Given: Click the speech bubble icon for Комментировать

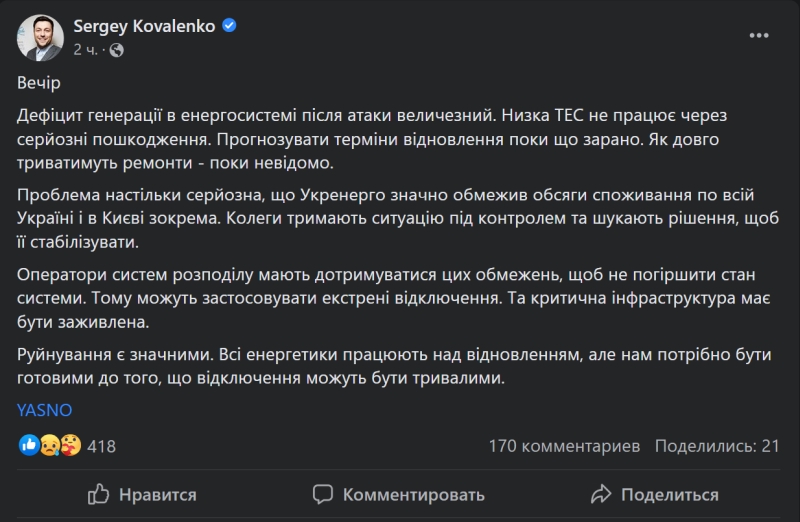Looking at the screenshot, I should (x=322, y=494).
